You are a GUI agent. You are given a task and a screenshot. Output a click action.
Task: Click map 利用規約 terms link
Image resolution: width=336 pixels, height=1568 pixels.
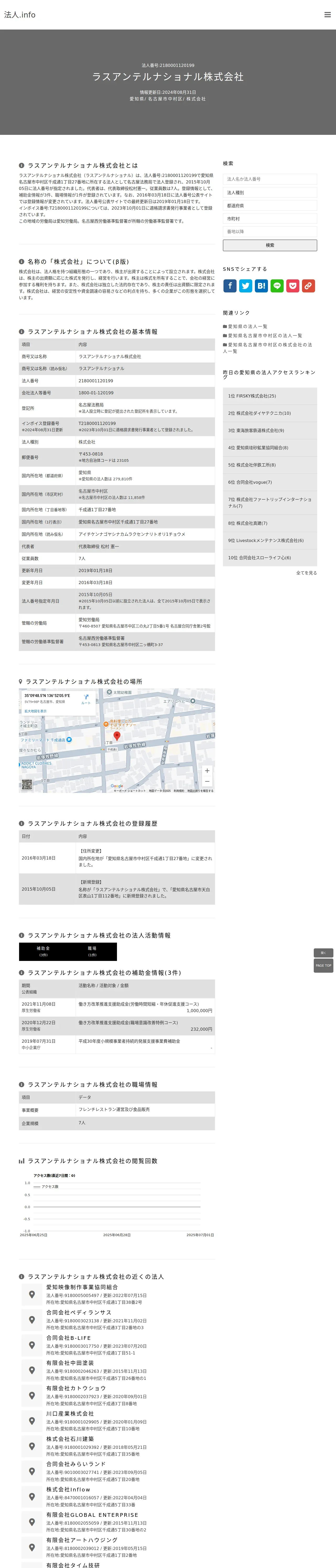click(x=179, y=791)
